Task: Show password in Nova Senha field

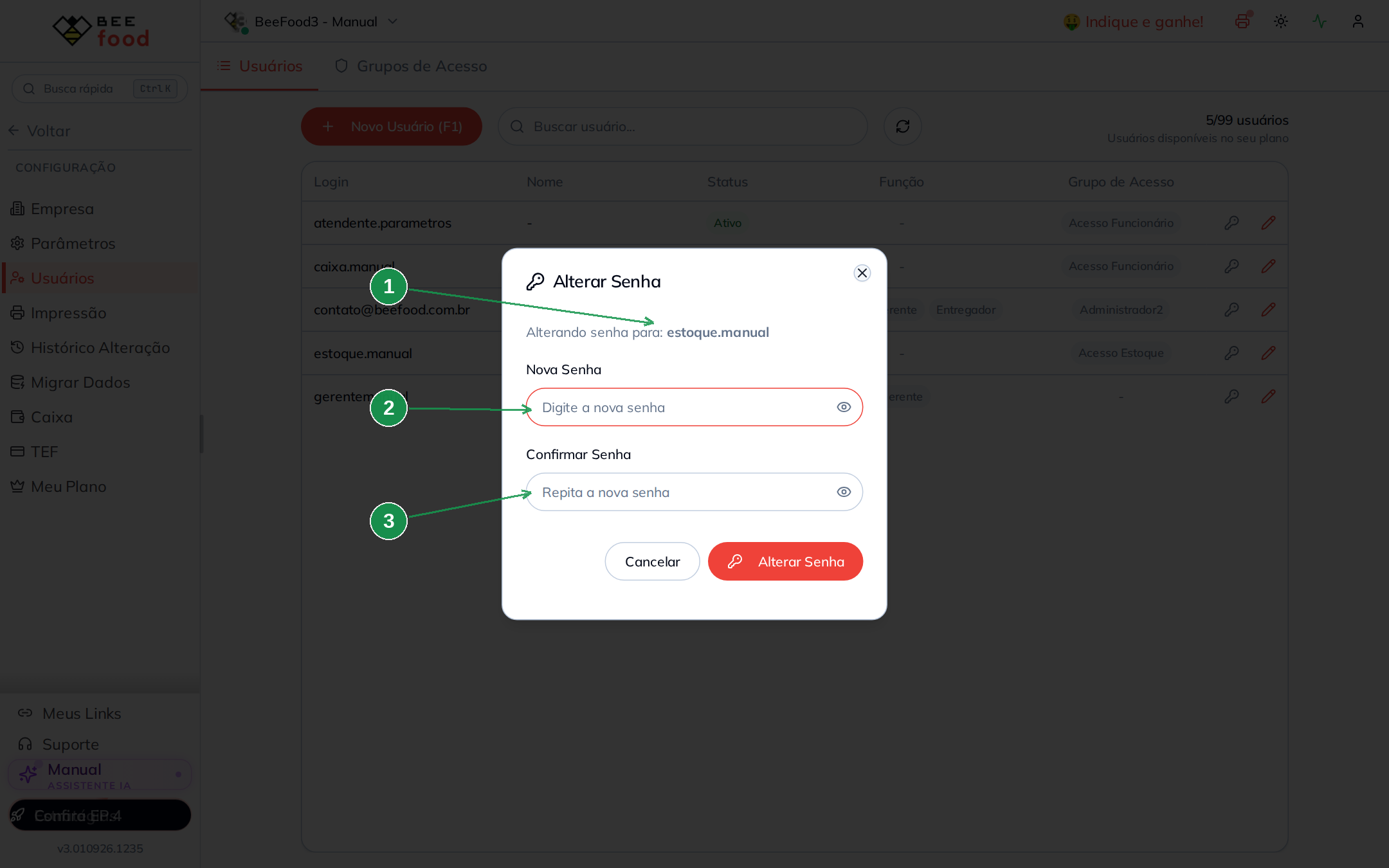Action: click(x=844, y=407)
